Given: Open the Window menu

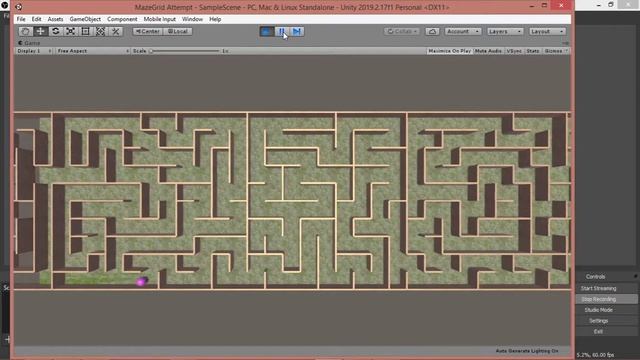Looking at the screenshot, I should coord(192,19).
